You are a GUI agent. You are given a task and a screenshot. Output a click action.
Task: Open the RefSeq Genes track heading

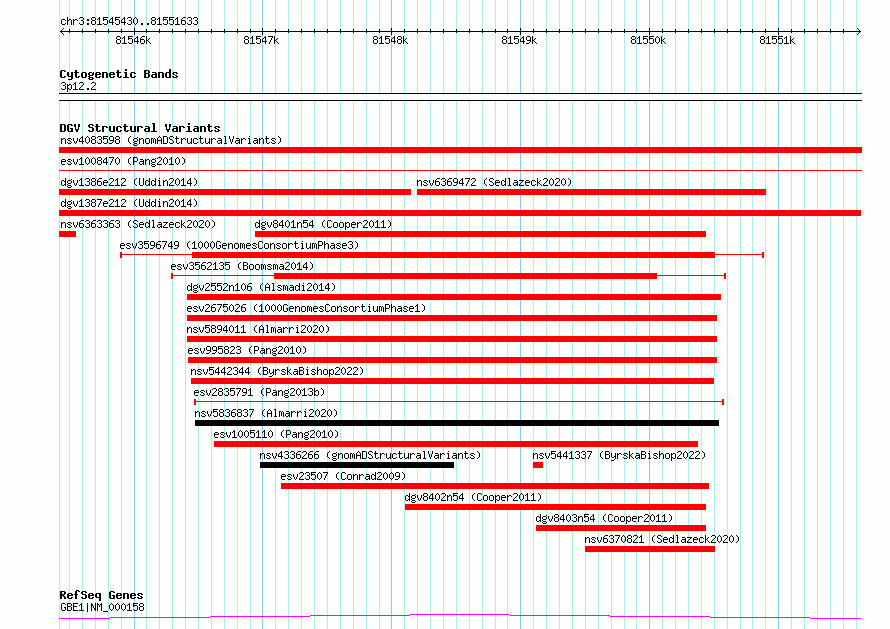(101, 595)
